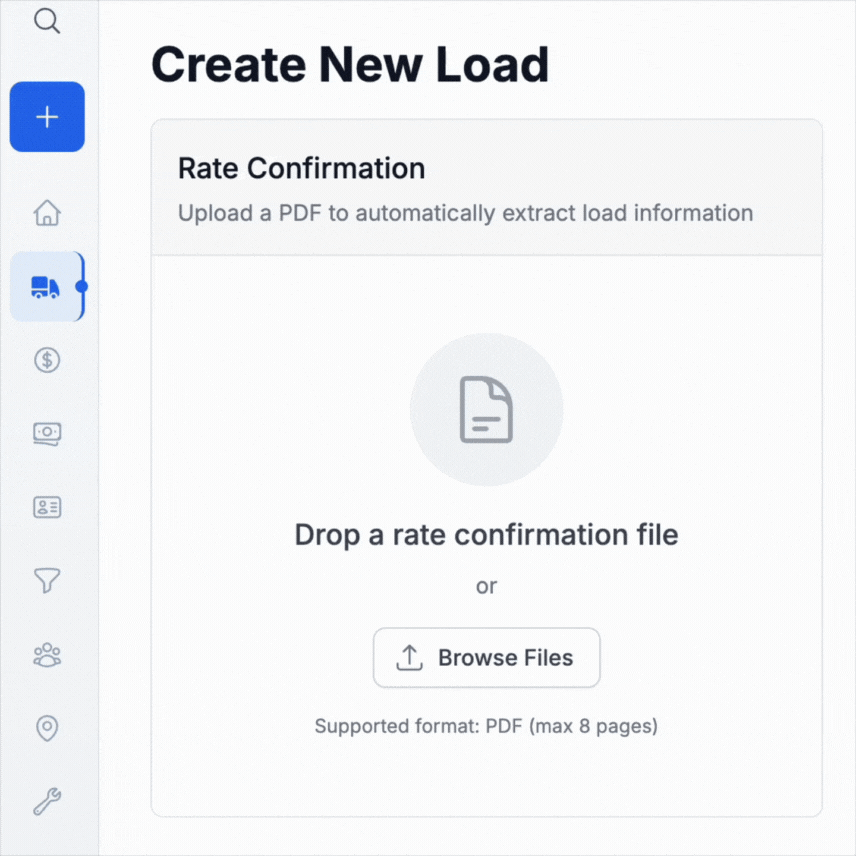Open the ID card icon in sidebar
This screenshot has height=856, width=856.
47,507
